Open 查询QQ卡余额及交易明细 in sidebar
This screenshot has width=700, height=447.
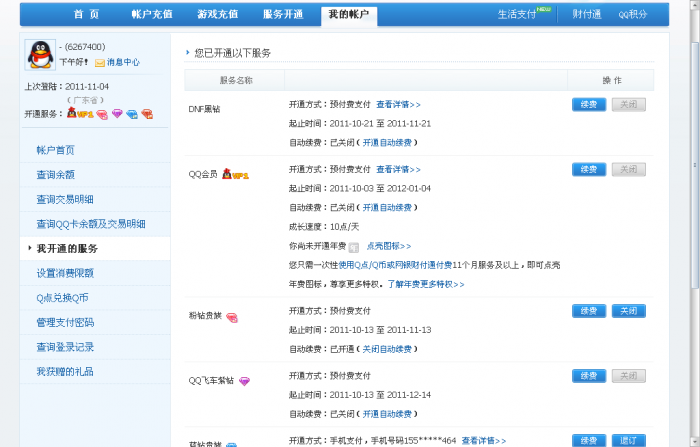pos(91,224)
